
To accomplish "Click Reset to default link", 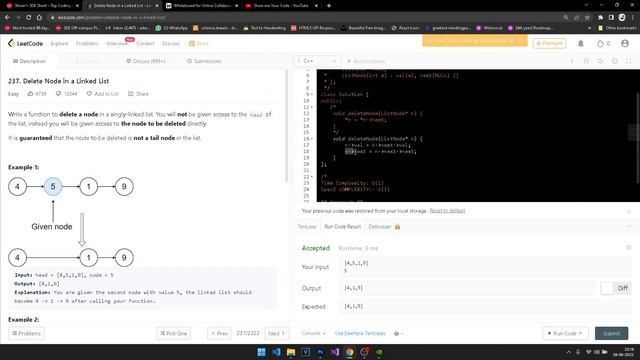I will [x=447, y=211].
